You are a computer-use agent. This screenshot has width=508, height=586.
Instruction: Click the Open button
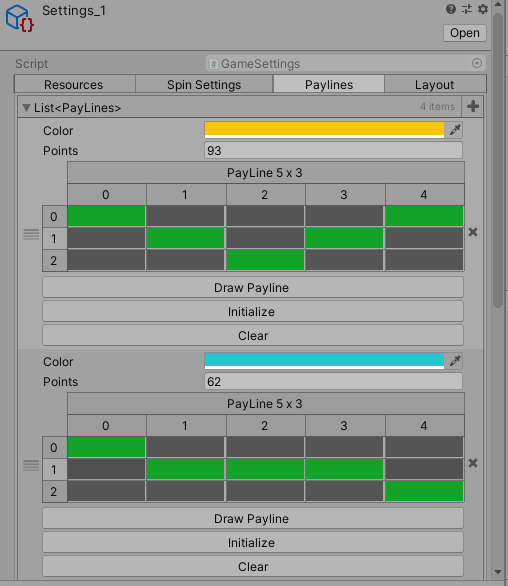pyautogui.click(x=465, y=33)
